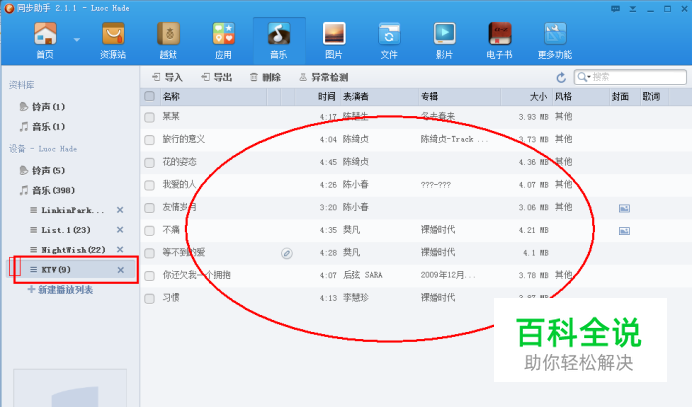Select library 音乐 (1)
The height and width of the screenshot is (407, 692).
[42, 127]
